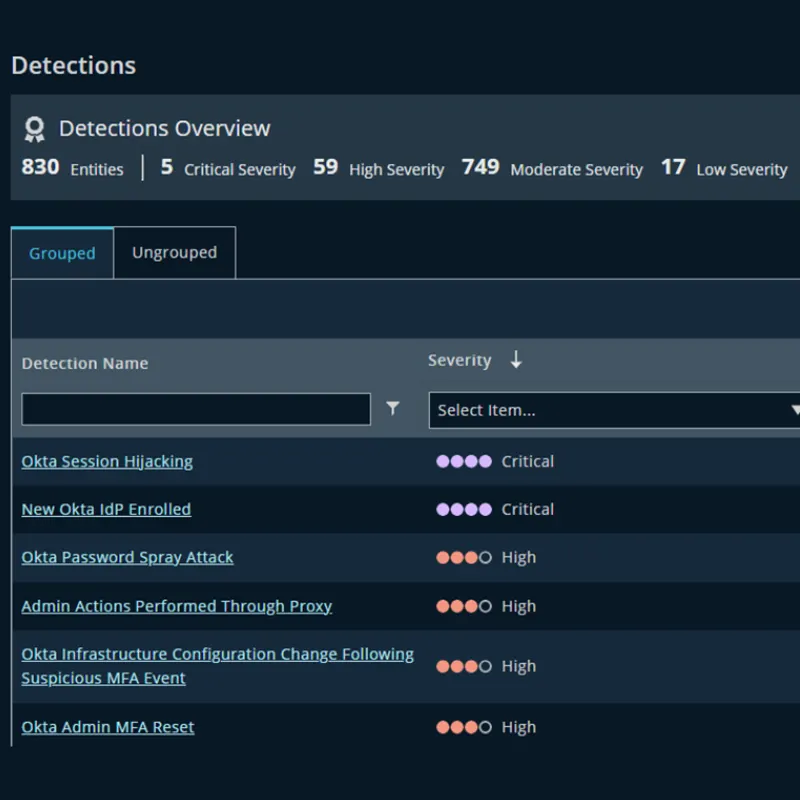Viewport: 800px width, 800px height.
Task: Switch to the Grouped tab
Action: click(62, 253)
